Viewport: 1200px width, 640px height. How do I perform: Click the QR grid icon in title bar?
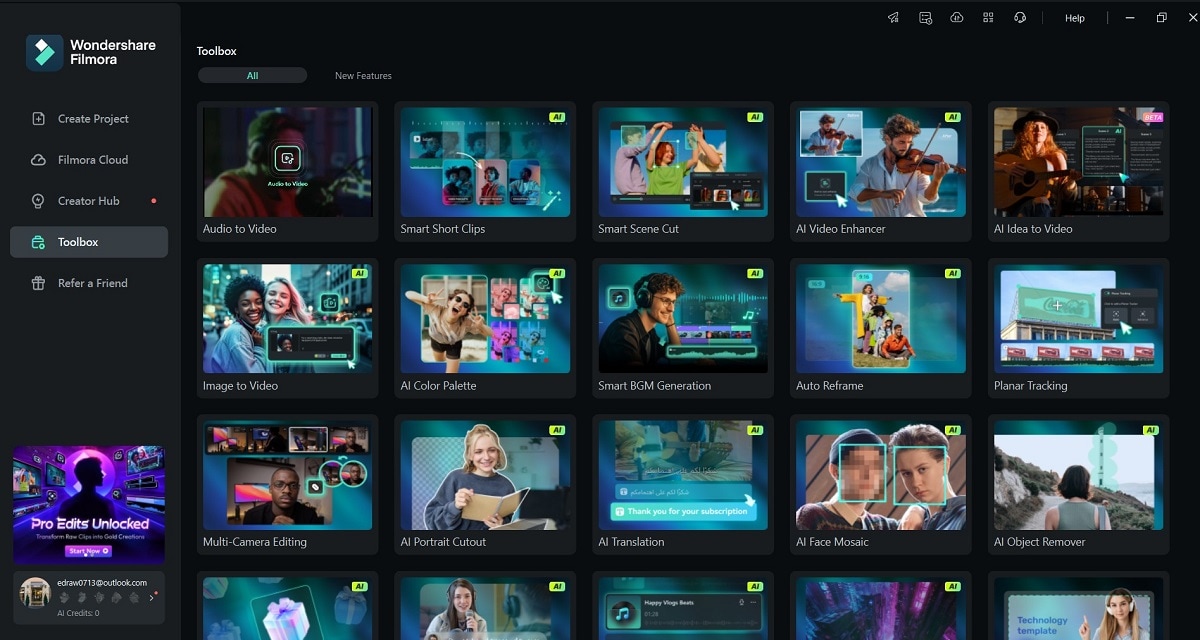[988, 18]
